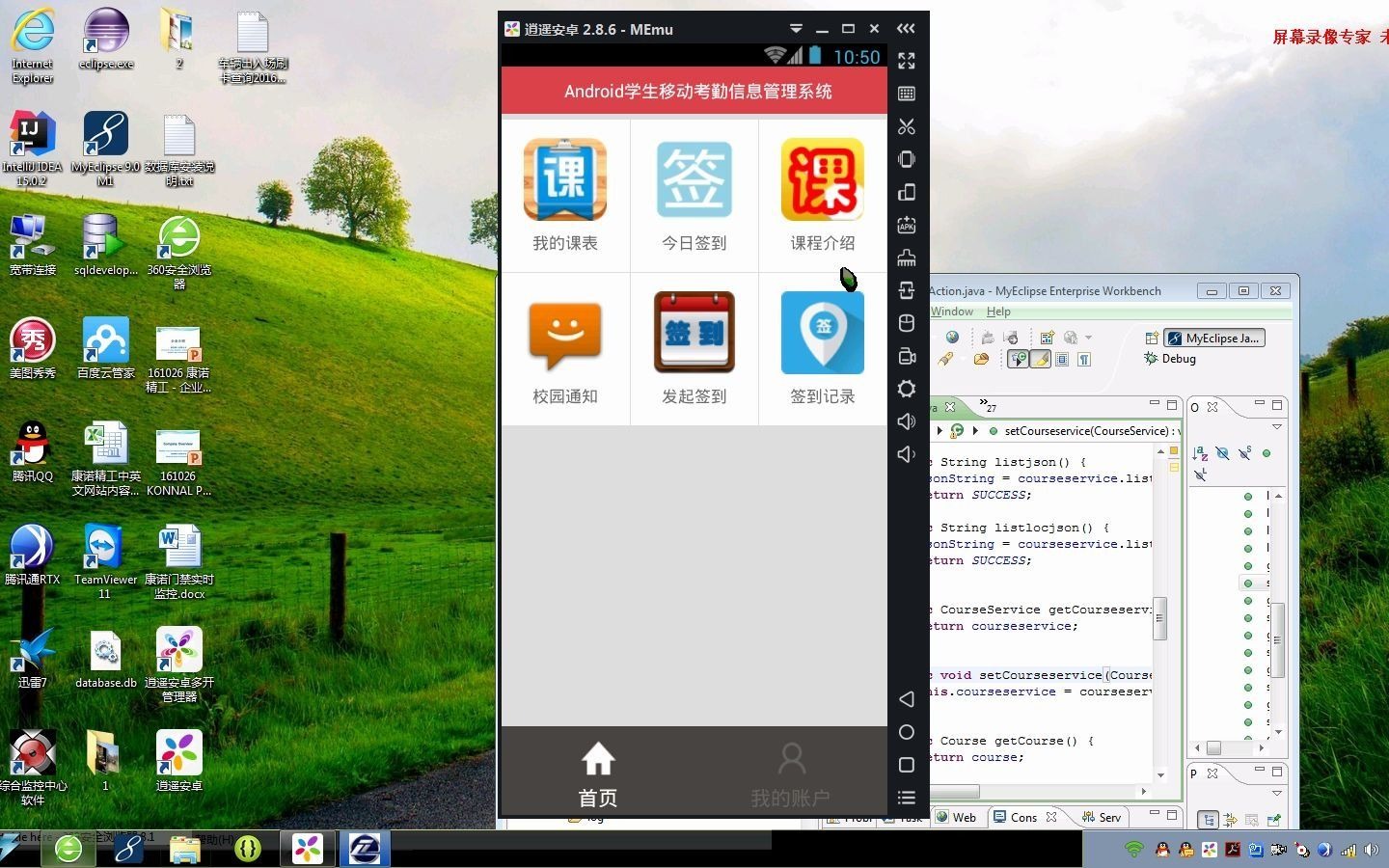Image resolution: width=1389 pixels, height=868 pixels.
Task: Click MEmu scissors screenshot tool
Action: coord(907,126)
